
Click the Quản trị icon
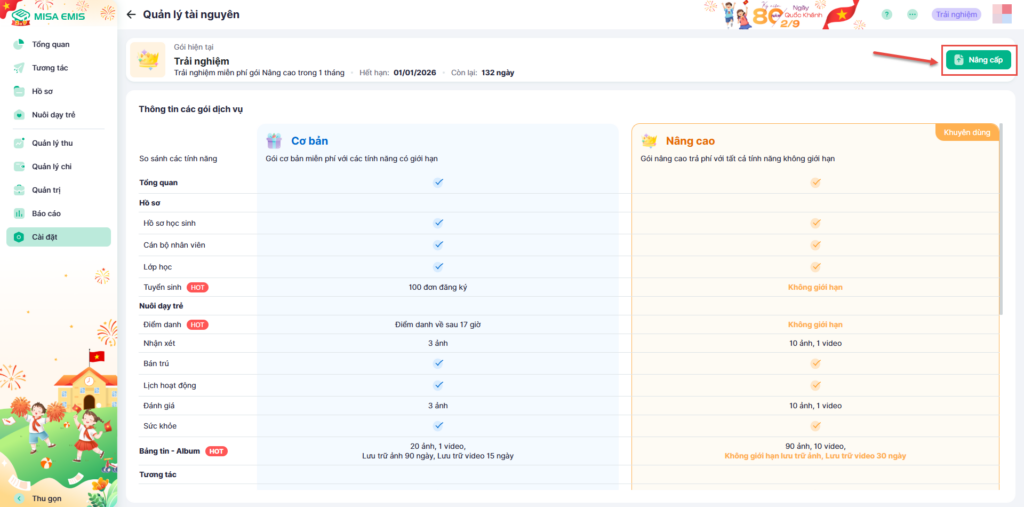point(19,190)
